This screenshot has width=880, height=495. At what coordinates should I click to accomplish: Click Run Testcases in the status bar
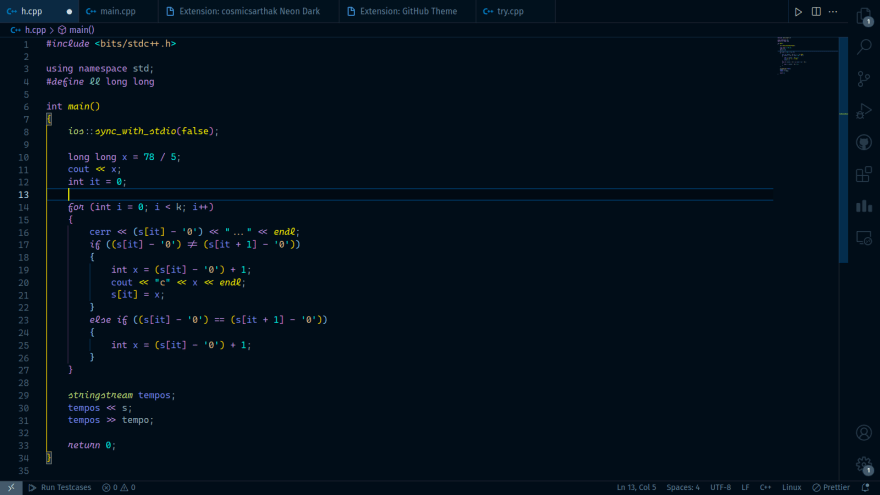[59, 488]
